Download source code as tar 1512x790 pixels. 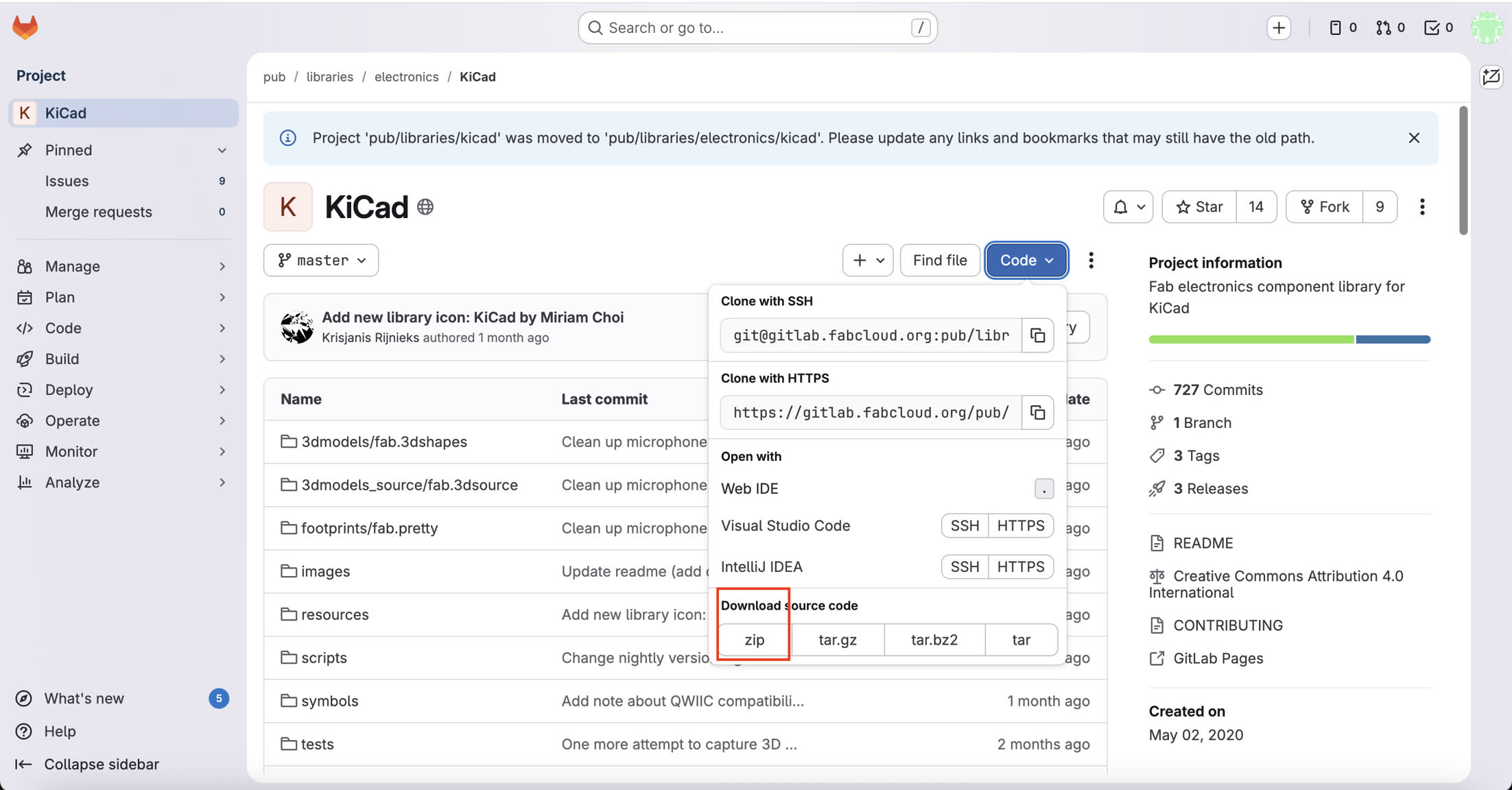click(1021, 640)
